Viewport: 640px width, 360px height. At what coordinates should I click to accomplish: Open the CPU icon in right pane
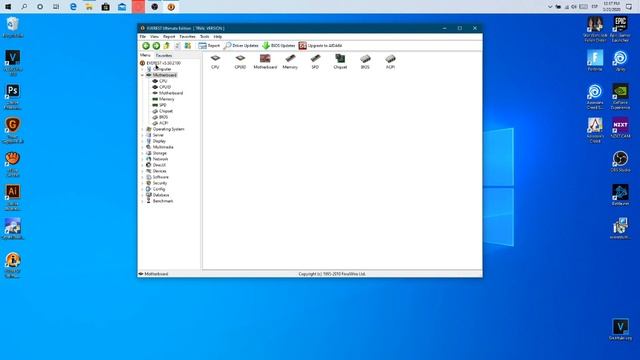[215, 62]
